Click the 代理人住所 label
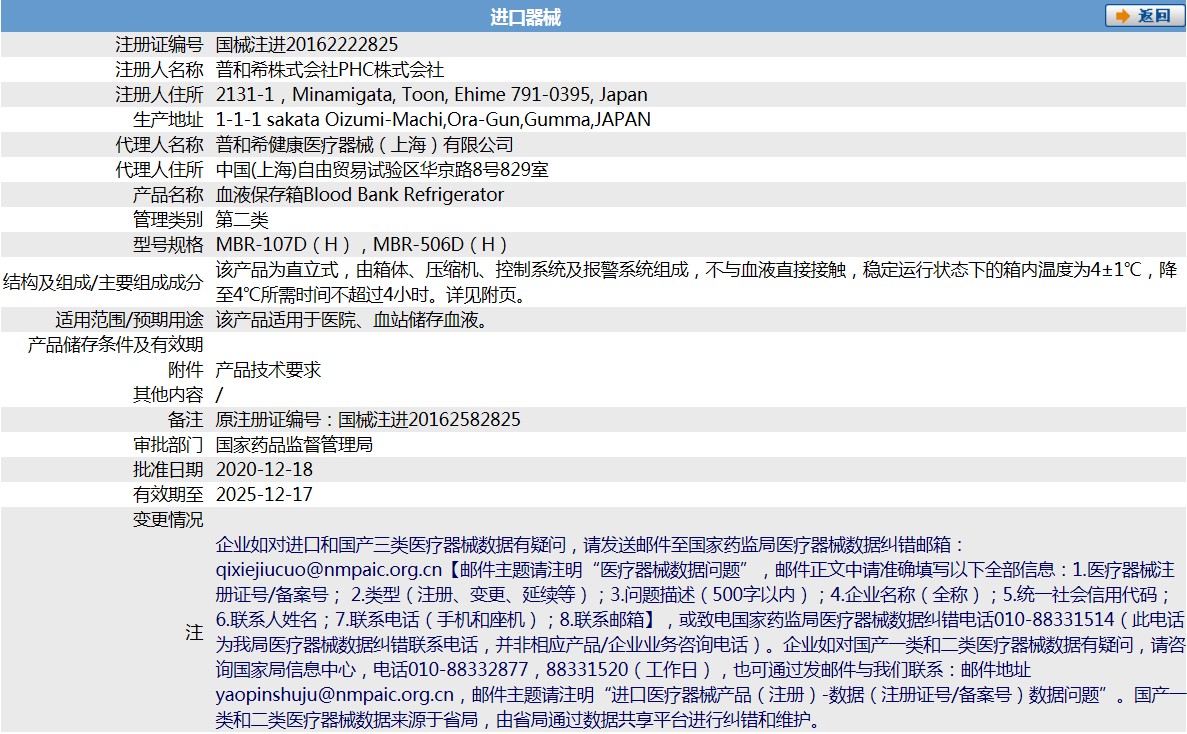1187x734 pixels. coord(159,170)
